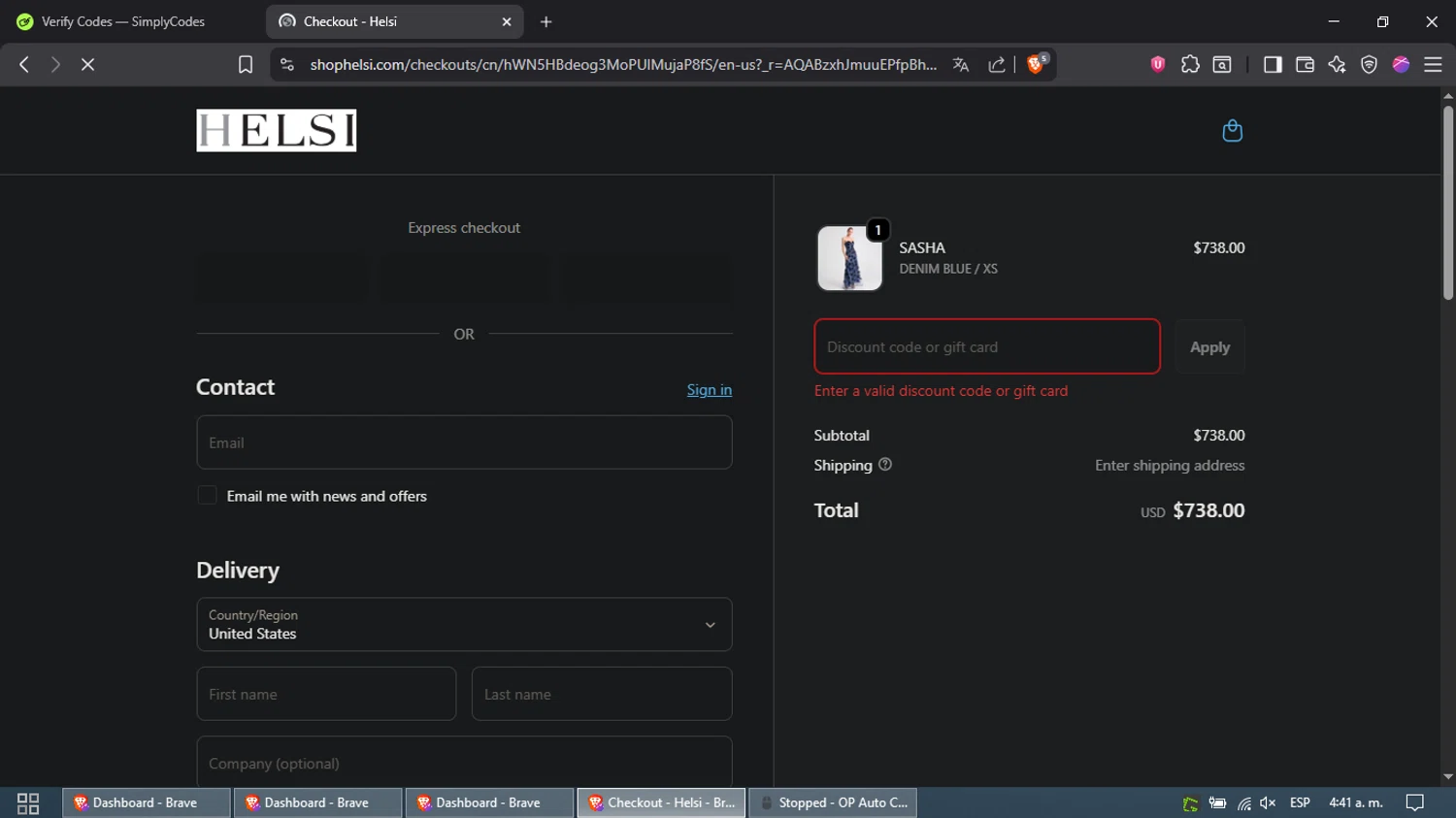Click the Express checkout heading
Image resolution: width=1456 pixels, height=818 pixels.
[464, 228]
